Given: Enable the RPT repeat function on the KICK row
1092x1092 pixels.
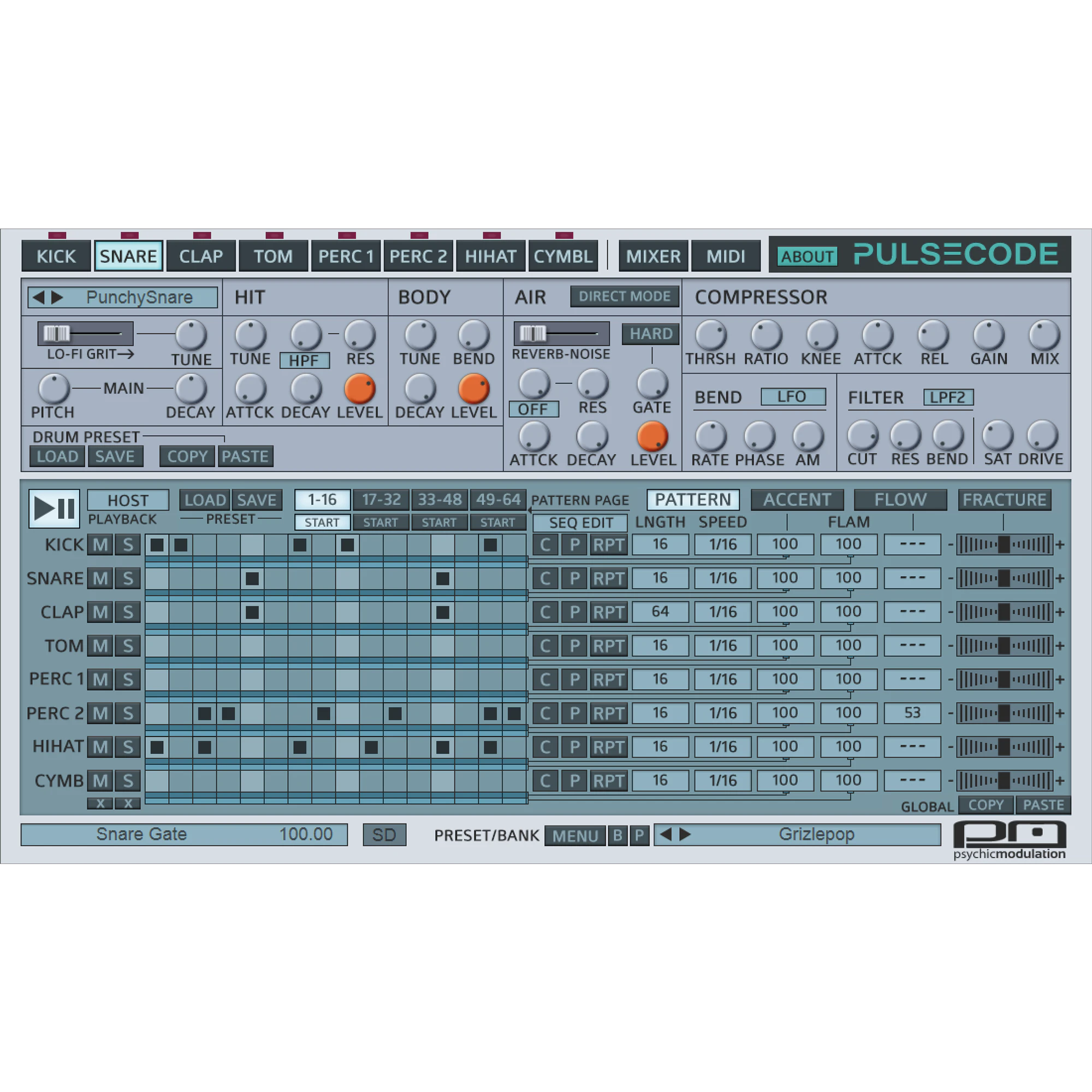Looking at the screenshot, I should [x=609, y=544].
